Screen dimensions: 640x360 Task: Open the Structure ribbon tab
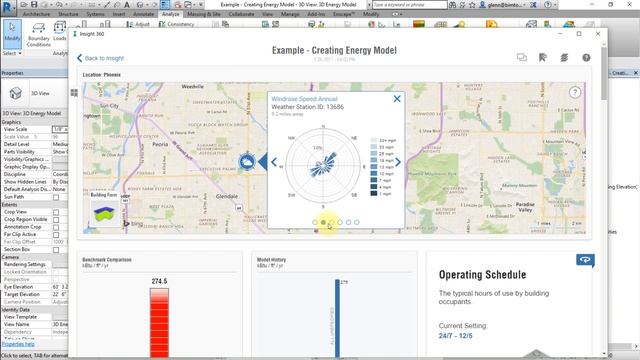coord(68,14)
